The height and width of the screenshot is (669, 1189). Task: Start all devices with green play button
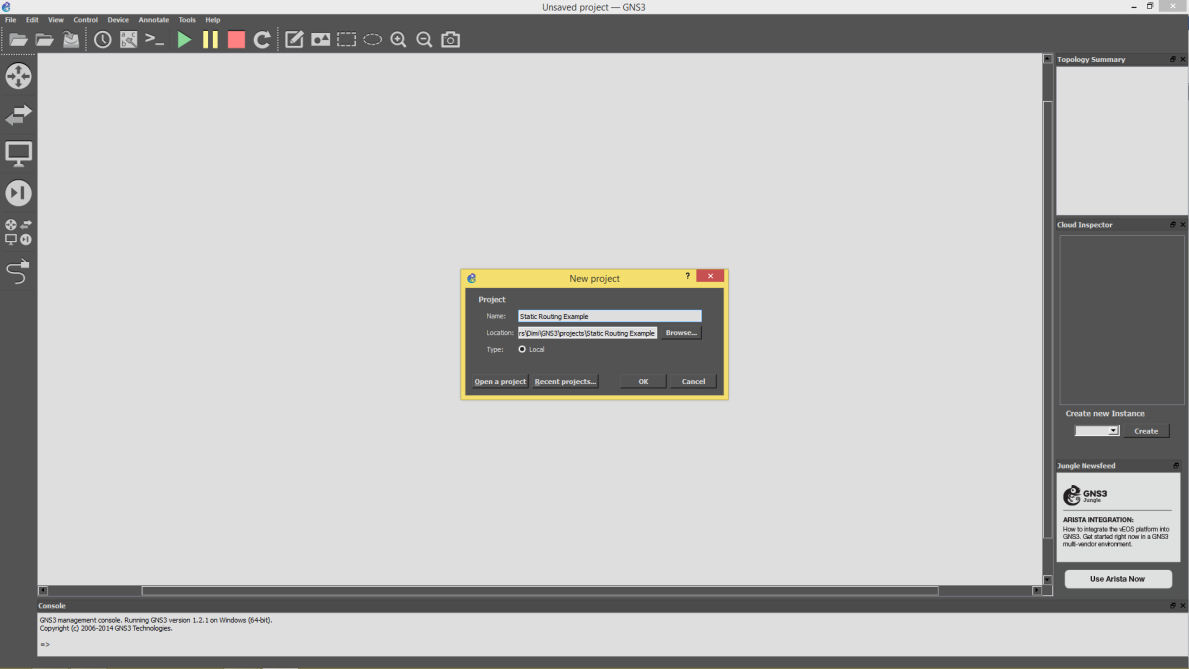pos(184,39)
